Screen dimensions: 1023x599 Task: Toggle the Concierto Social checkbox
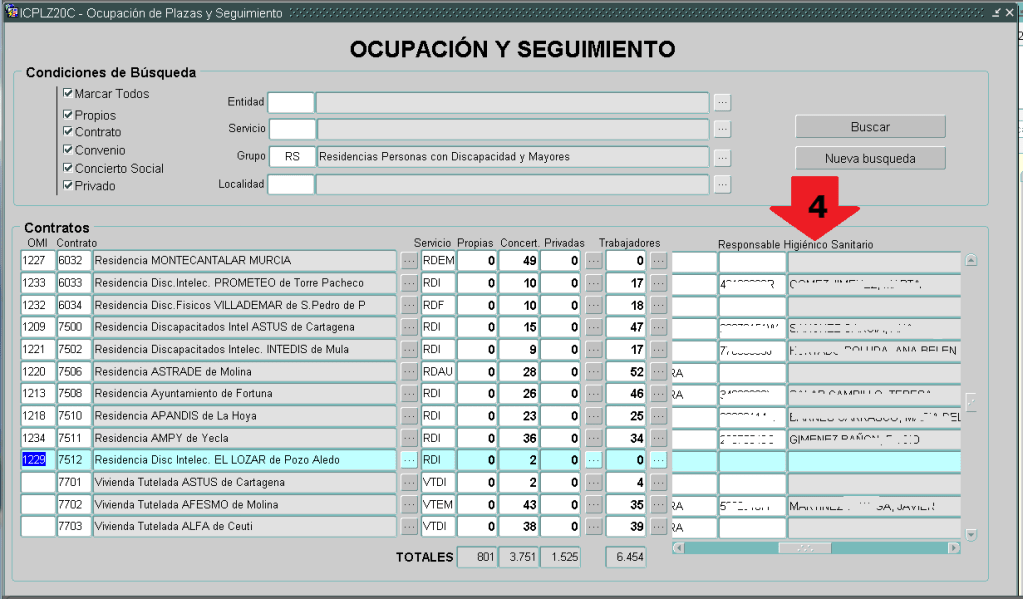tap(68, 168)
